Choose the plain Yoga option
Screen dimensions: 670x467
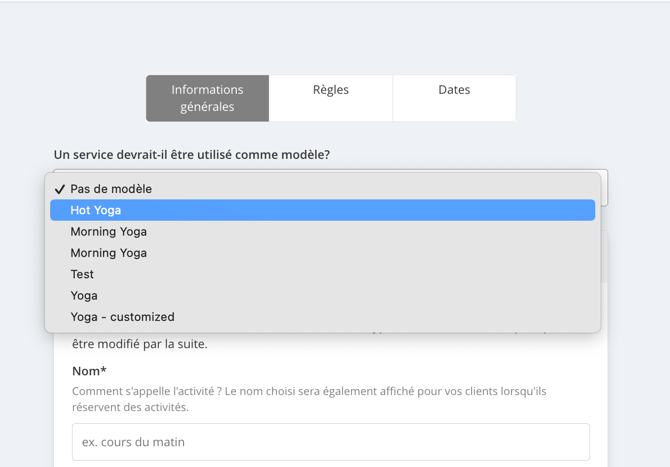click(x=323, y=296)
